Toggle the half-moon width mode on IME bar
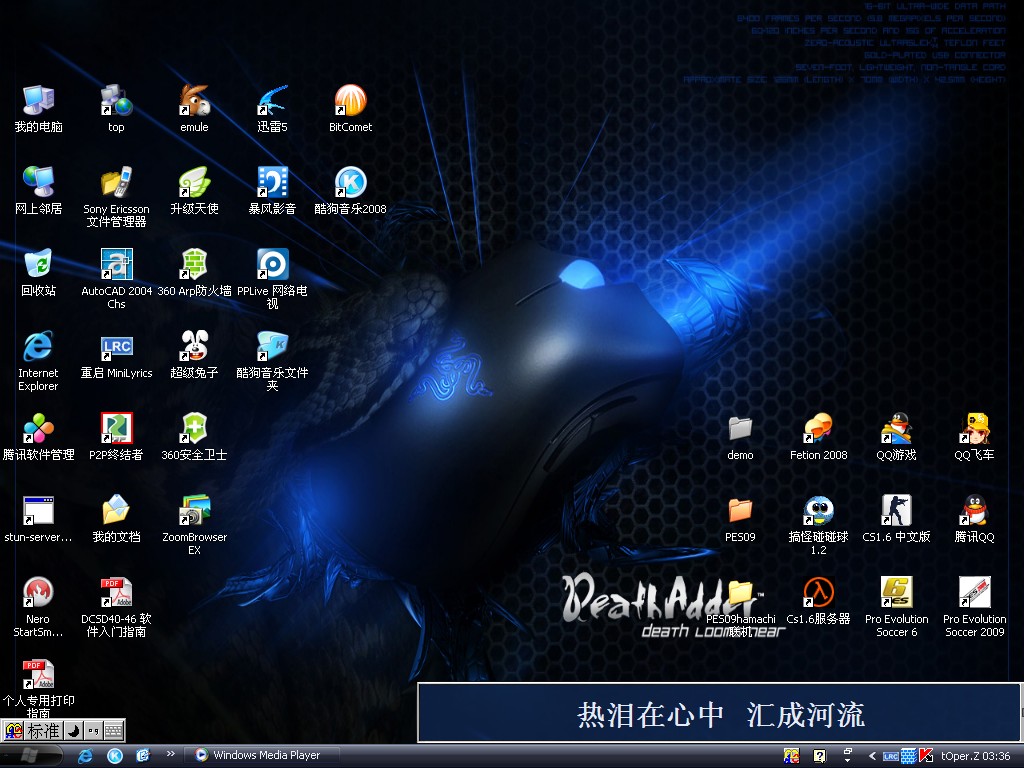This screenshot has height=768, width=1024. pos(73,730)
